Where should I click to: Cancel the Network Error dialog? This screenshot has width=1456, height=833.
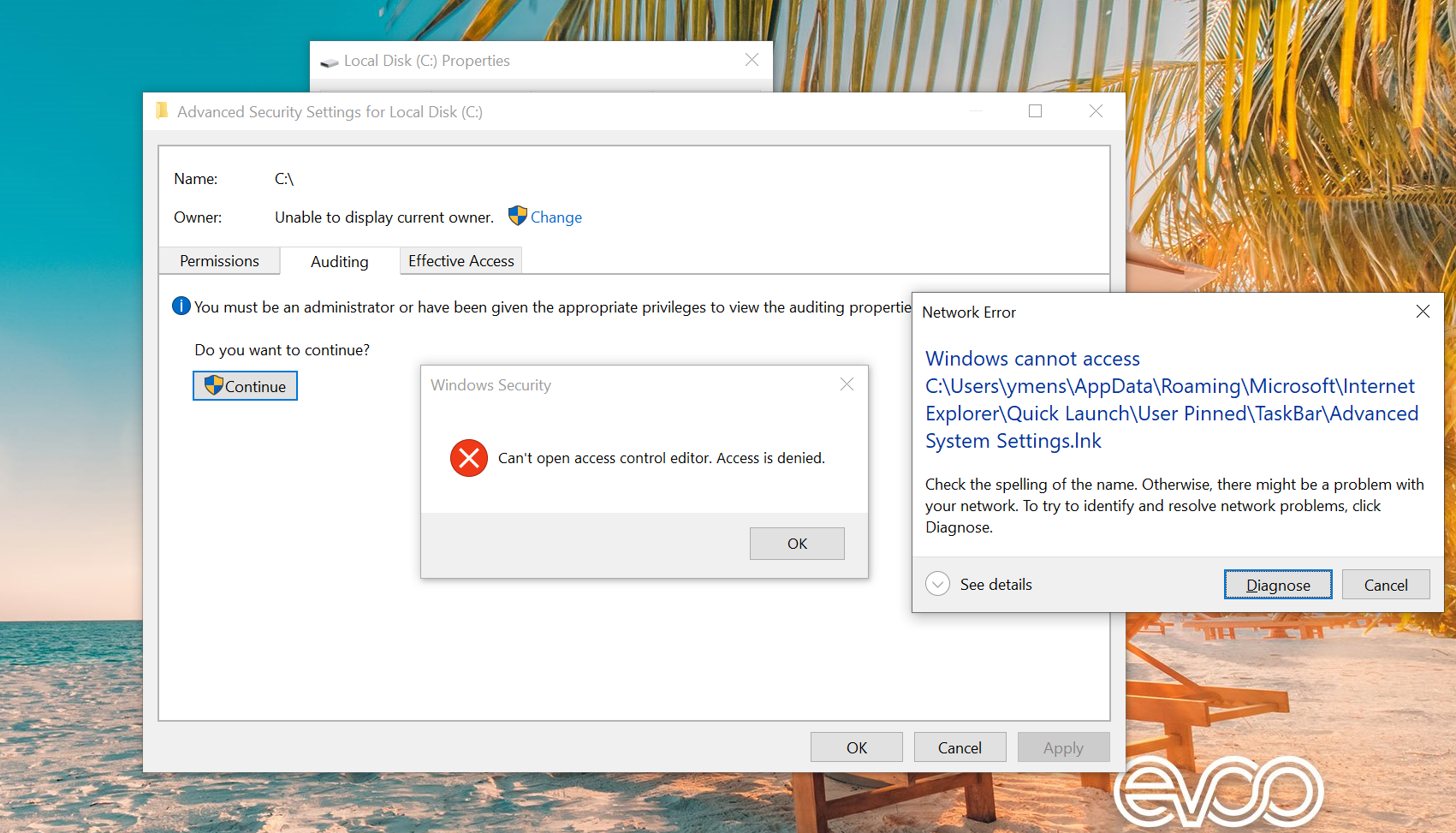[x=1385, y=584]
